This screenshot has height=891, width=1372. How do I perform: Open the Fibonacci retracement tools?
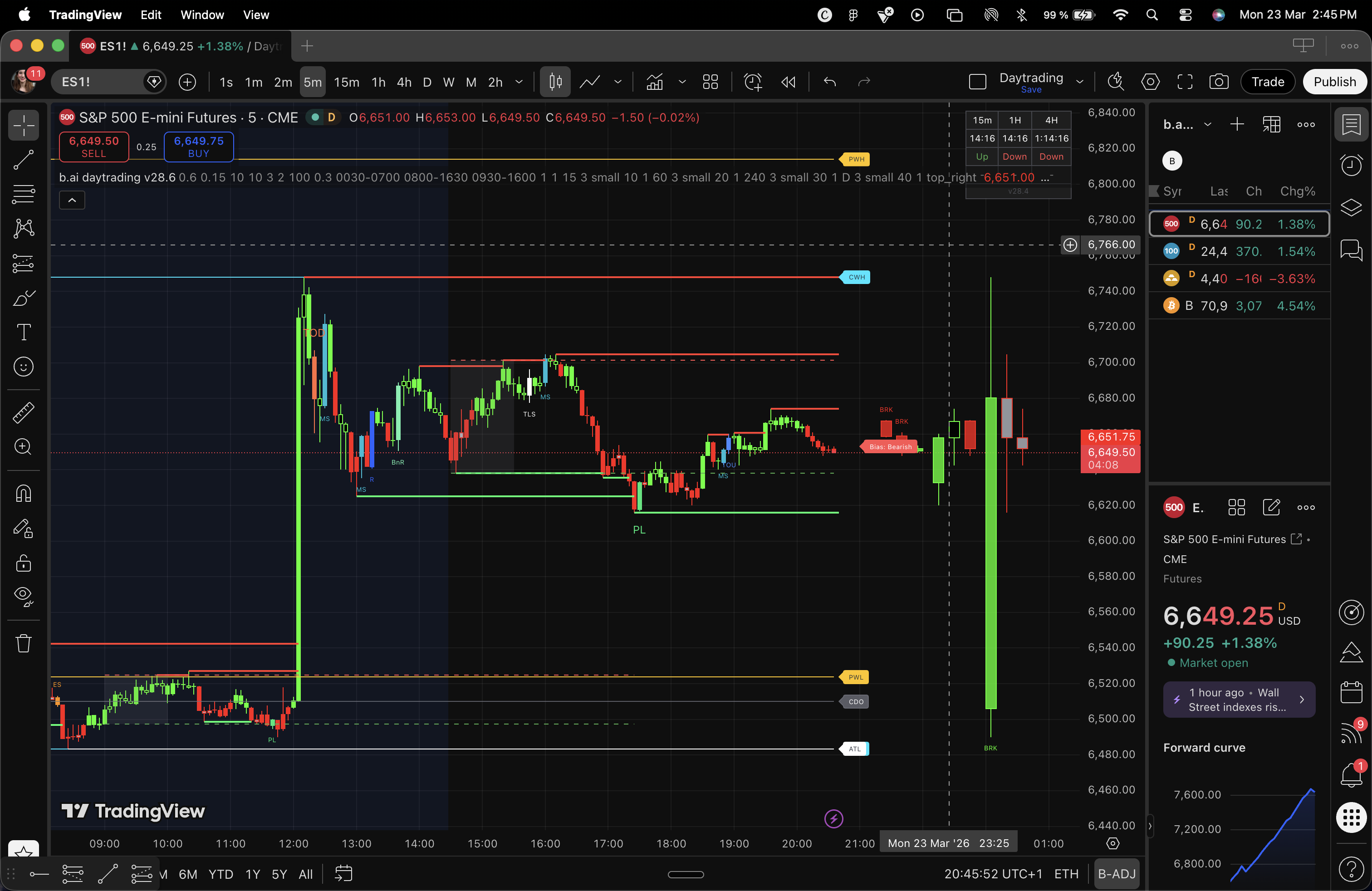click(x=24, y=194)
